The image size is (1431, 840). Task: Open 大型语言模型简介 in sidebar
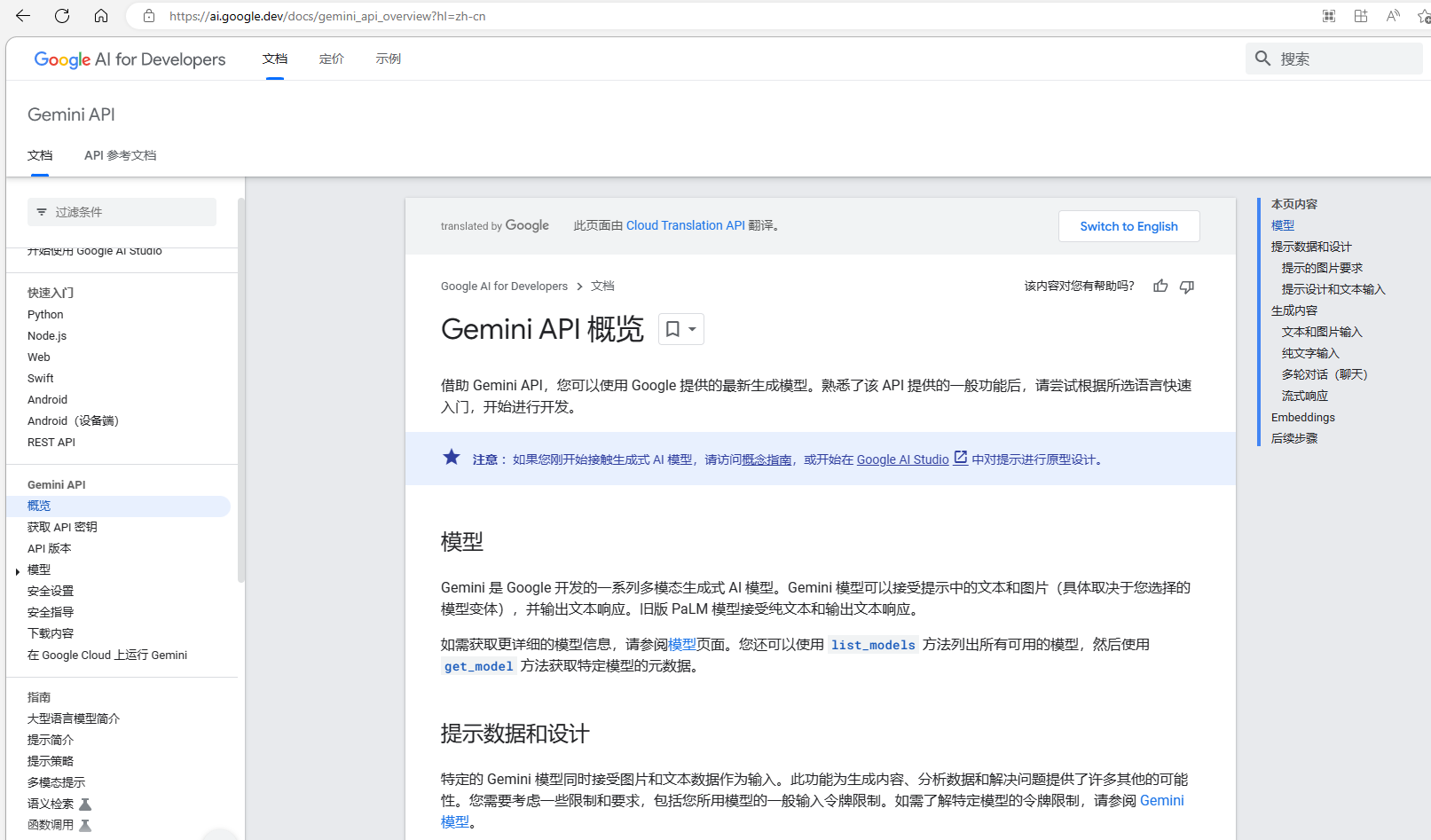point(74,718)
